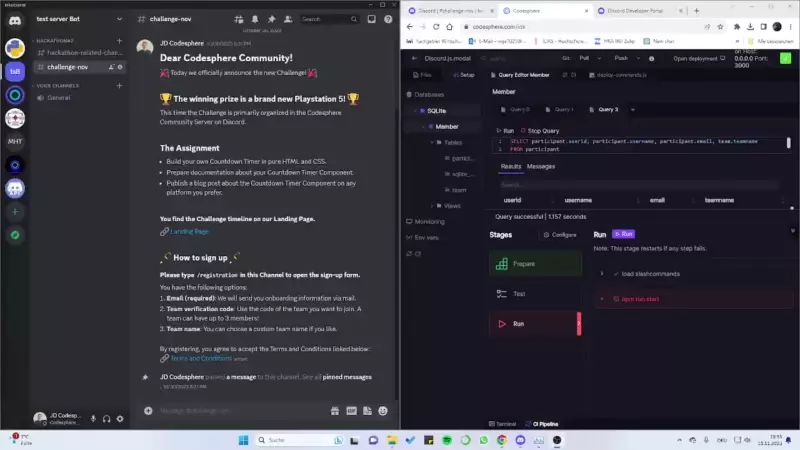Select team table in tree
The image size is (800, 450).
coord(459,190)
